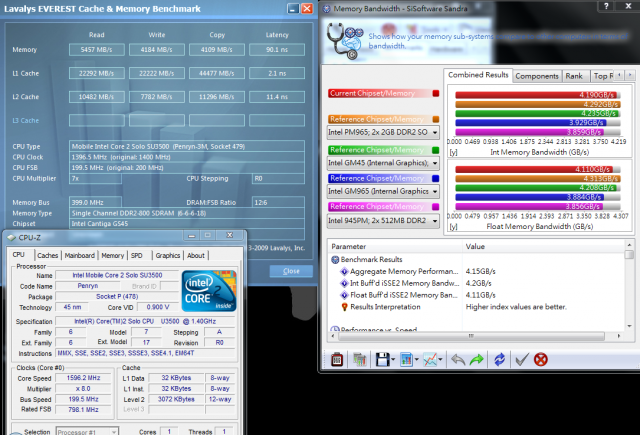Click the L2 Cache Write 7782 MB/s field
Screen dimensions: 640x435
pos(157,97)
